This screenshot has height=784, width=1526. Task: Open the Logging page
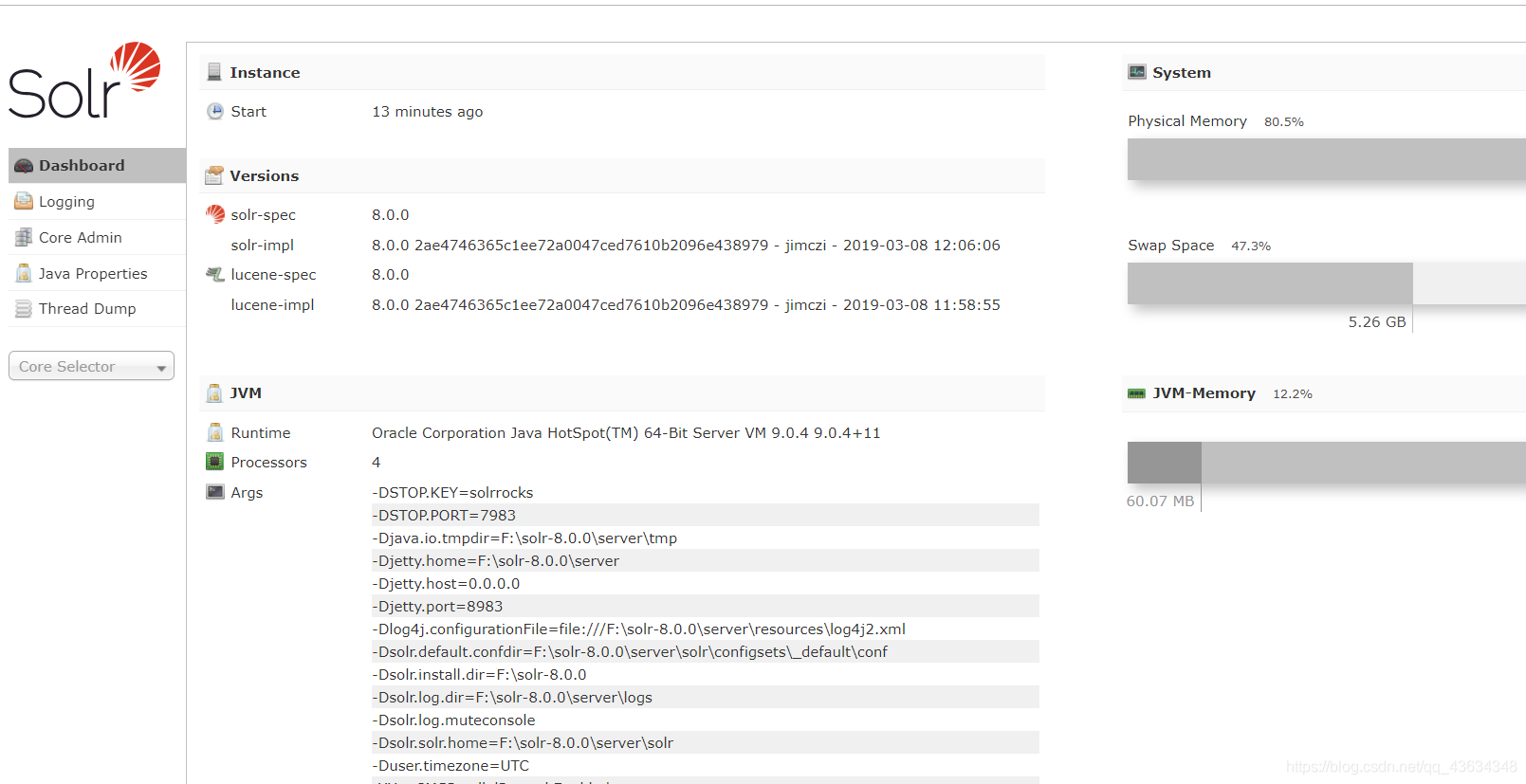click(97, 201)
